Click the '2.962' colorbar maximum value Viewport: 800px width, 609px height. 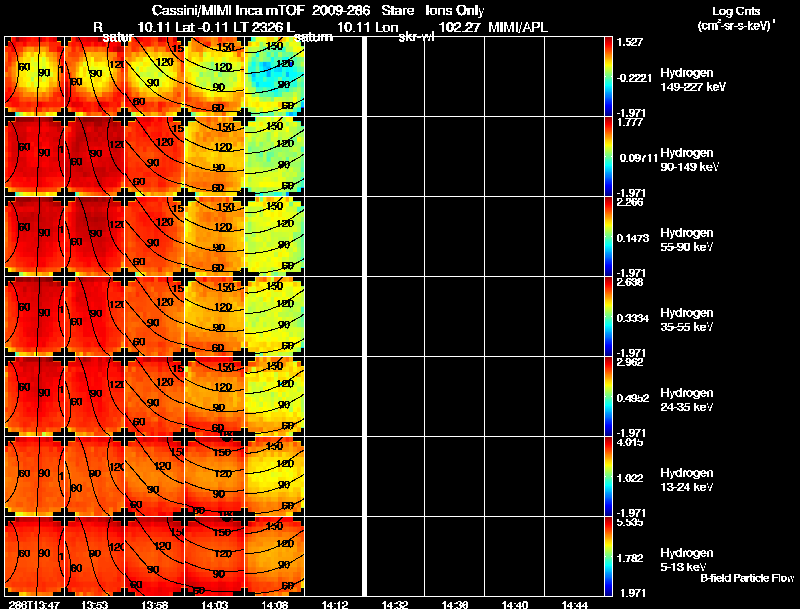pyautogui.click(x=630, y=363)
